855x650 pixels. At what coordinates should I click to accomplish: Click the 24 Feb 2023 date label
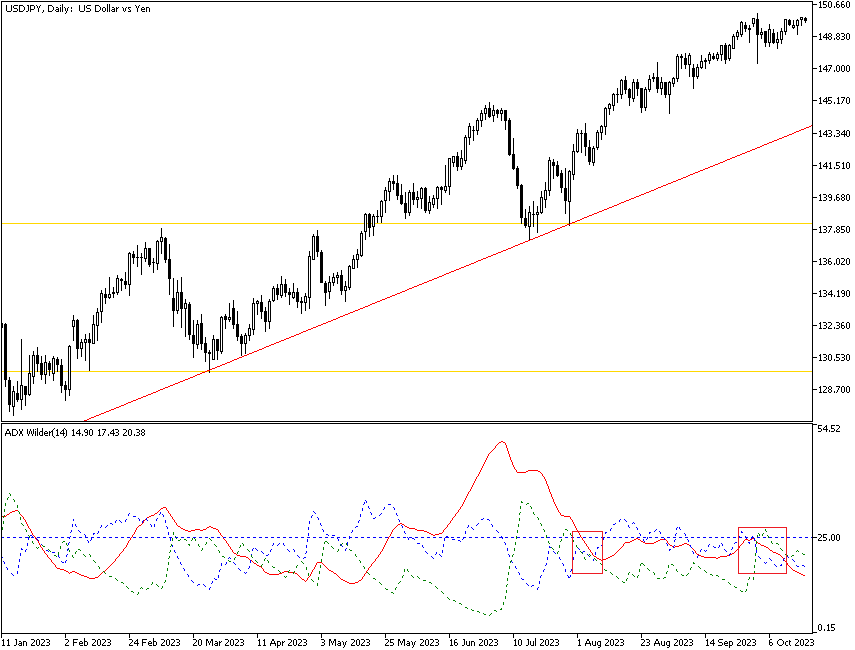tap(154, 641)
